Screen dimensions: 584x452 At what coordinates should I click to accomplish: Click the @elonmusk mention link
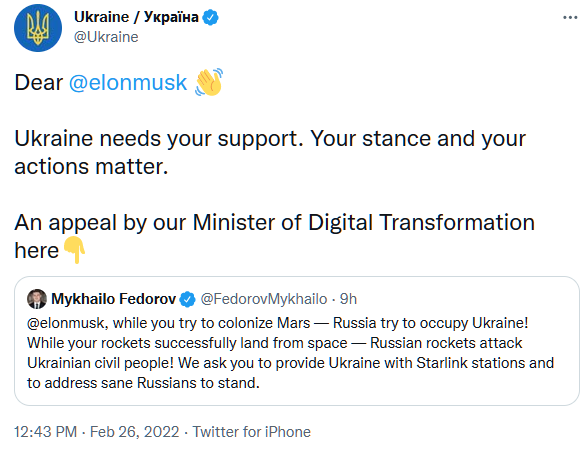[128, 82]
